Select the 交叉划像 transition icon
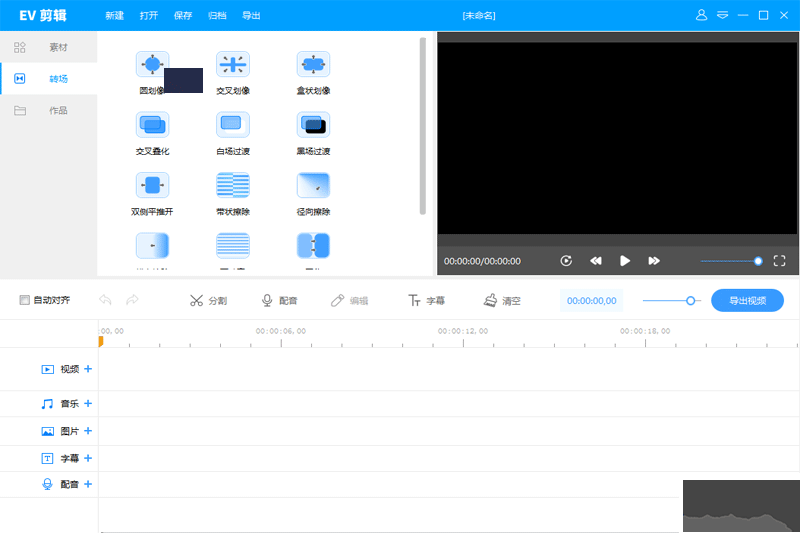 pyautogui.click(x=233, y=65)
